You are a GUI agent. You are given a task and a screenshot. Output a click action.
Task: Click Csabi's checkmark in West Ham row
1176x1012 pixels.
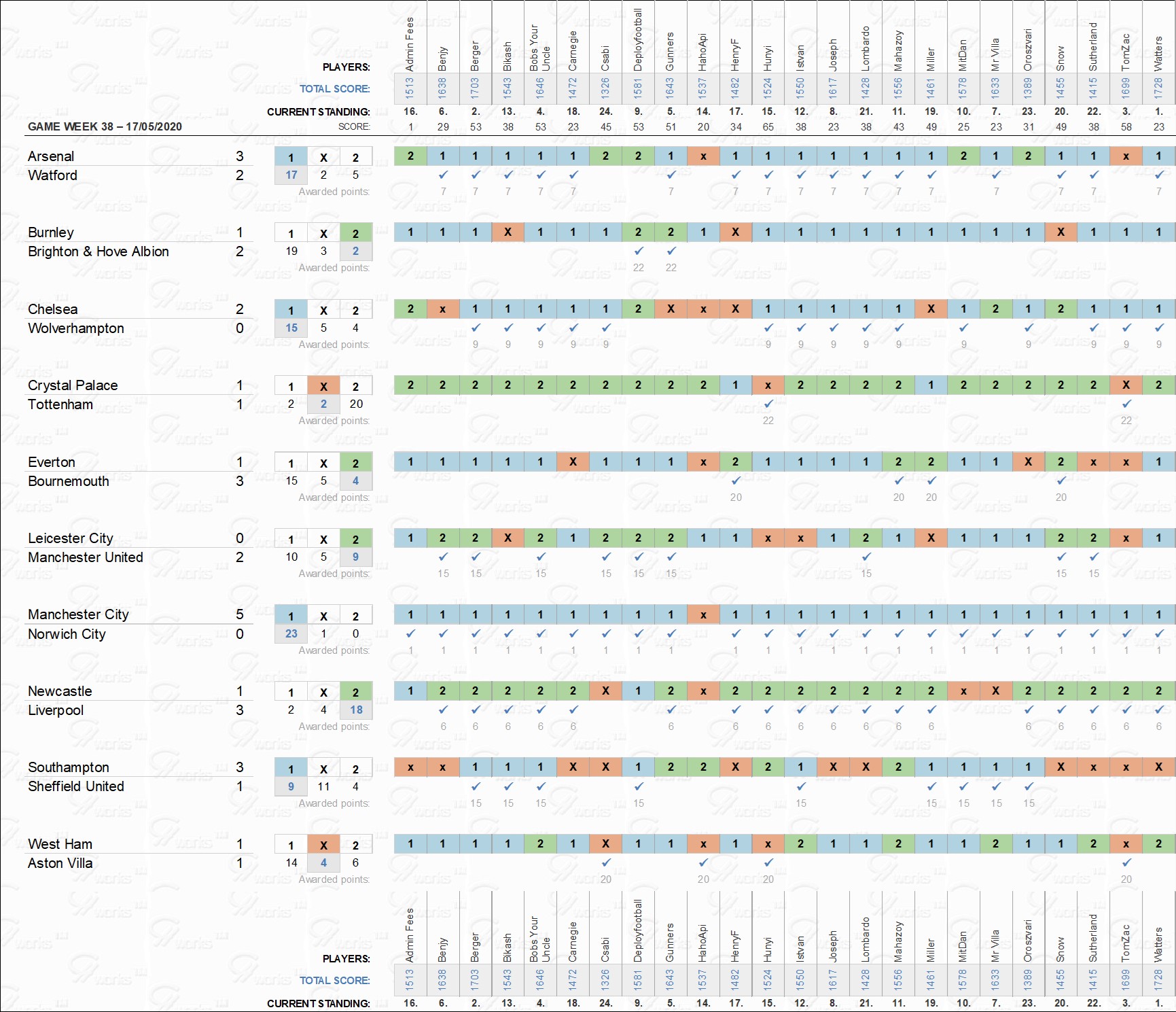pyautogui.click(x=606, y=862)
